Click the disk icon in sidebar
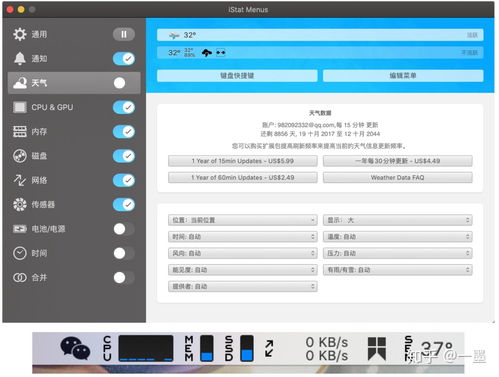Viewport: 499px width, 377px height. point(20,156)
